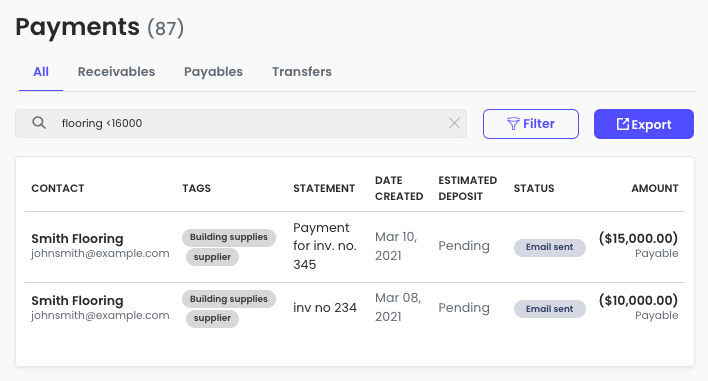The width and height of the screenshot is (708, 381).
Task: Export payments using the Export button
Action: pyautogui.click(x=643, y=124)
